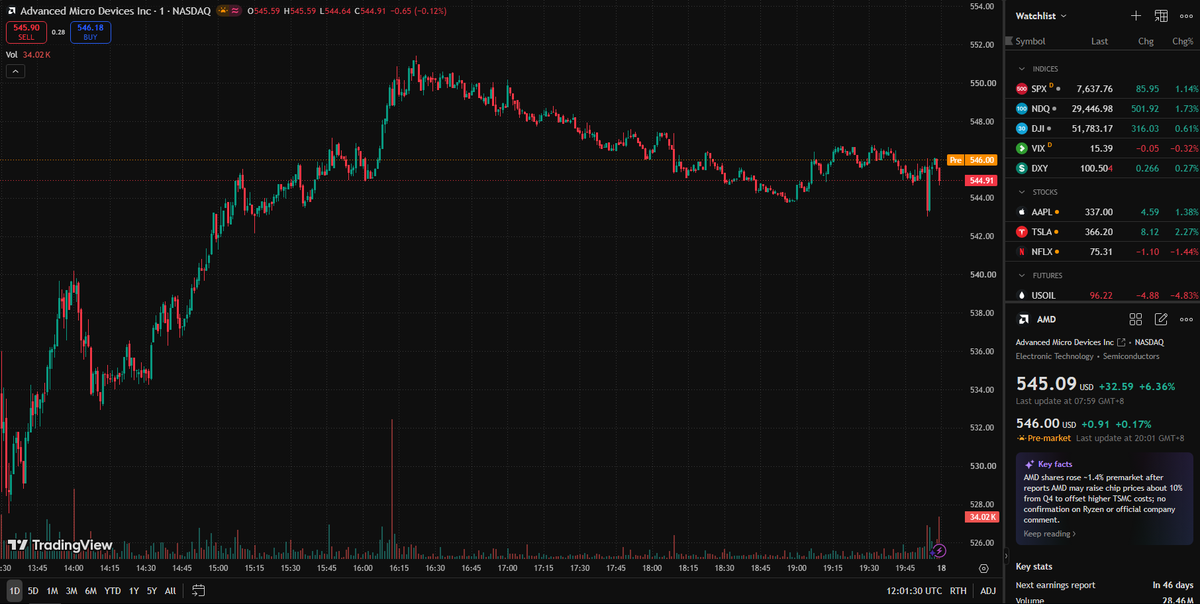Image resolution: width=1200 pixels, height=604 pixels.
Task: Click the Advanced Micro Devices Inc chart title
Action: 84,10
